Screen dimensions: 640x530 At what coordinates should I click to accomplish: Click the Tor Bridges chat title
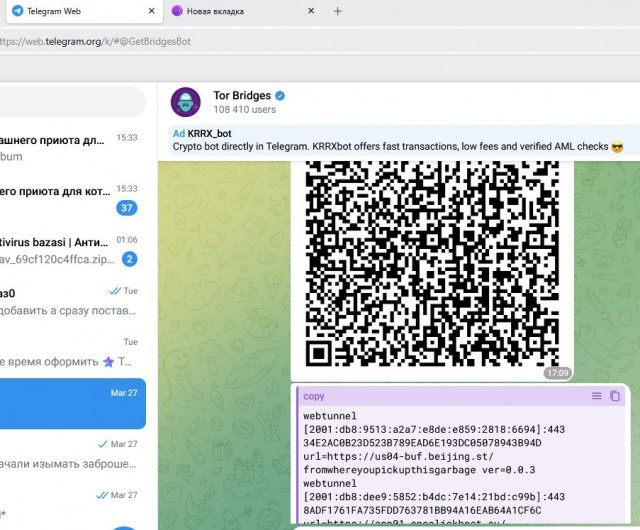tap(242, 96)
